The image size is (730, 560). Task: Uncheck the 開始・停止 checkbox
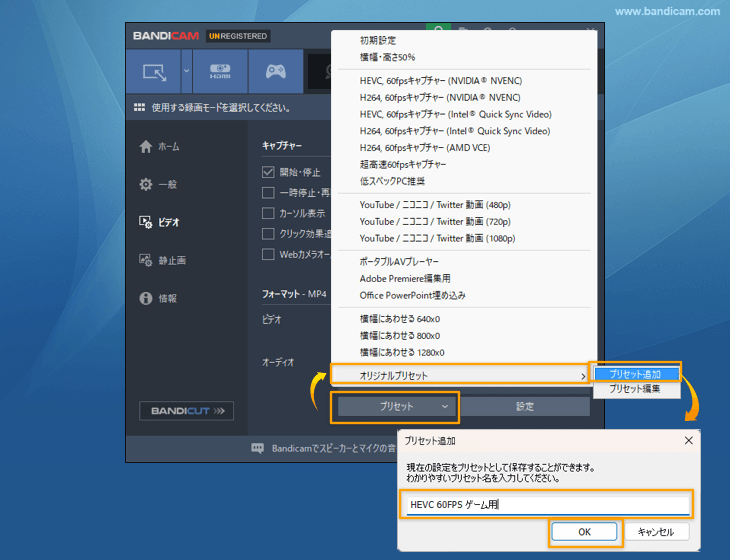(268, 172)
